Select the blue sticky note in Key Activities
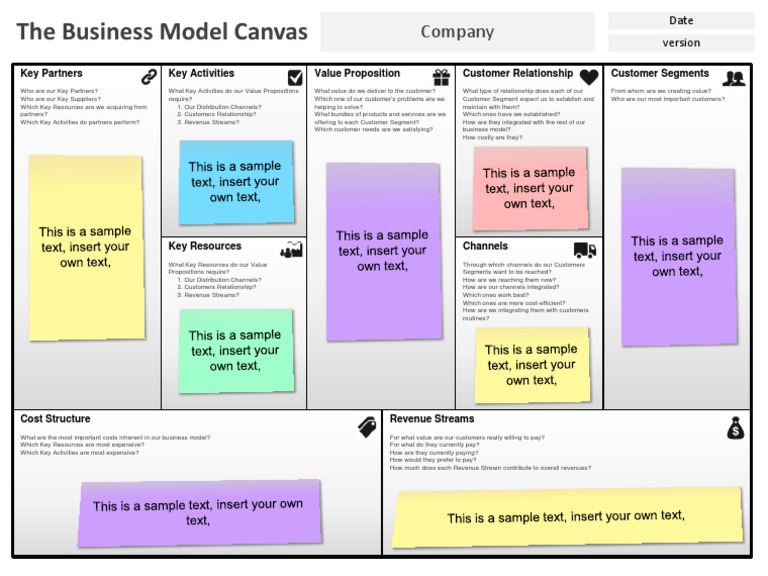 tap(236, 182)
